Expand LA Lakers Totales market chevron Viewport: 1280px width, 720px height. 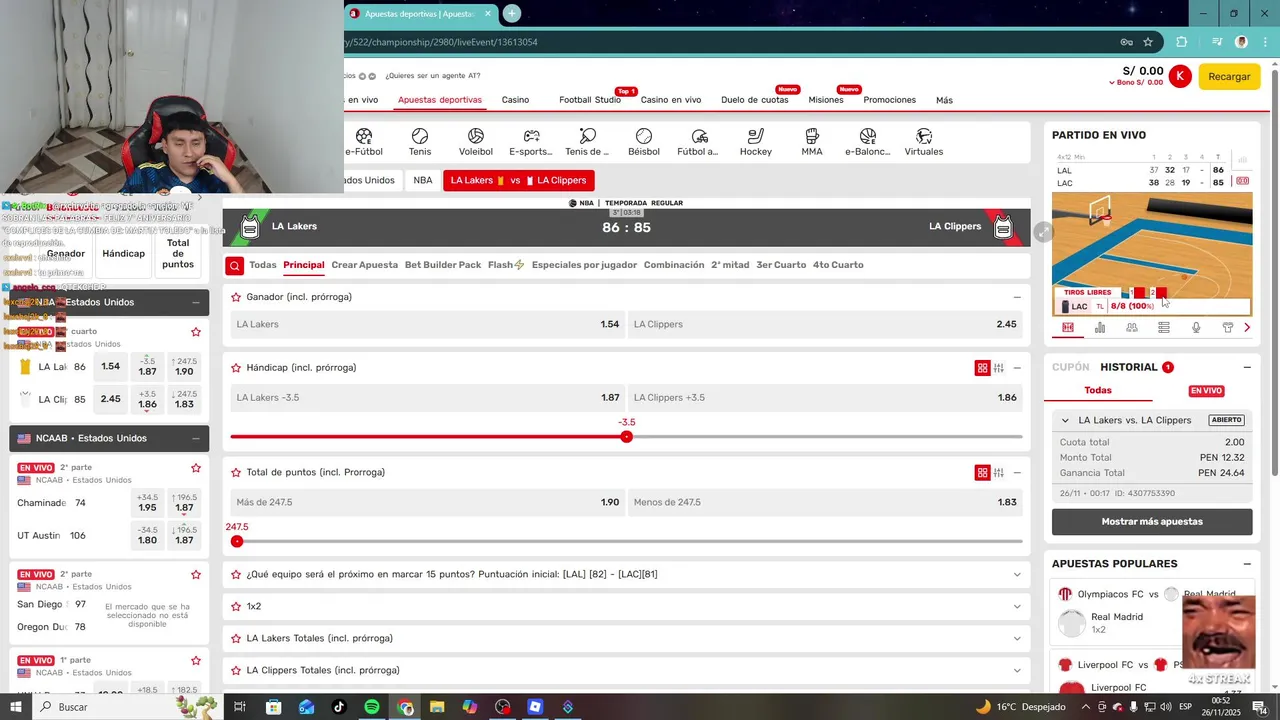(1017, 638)
